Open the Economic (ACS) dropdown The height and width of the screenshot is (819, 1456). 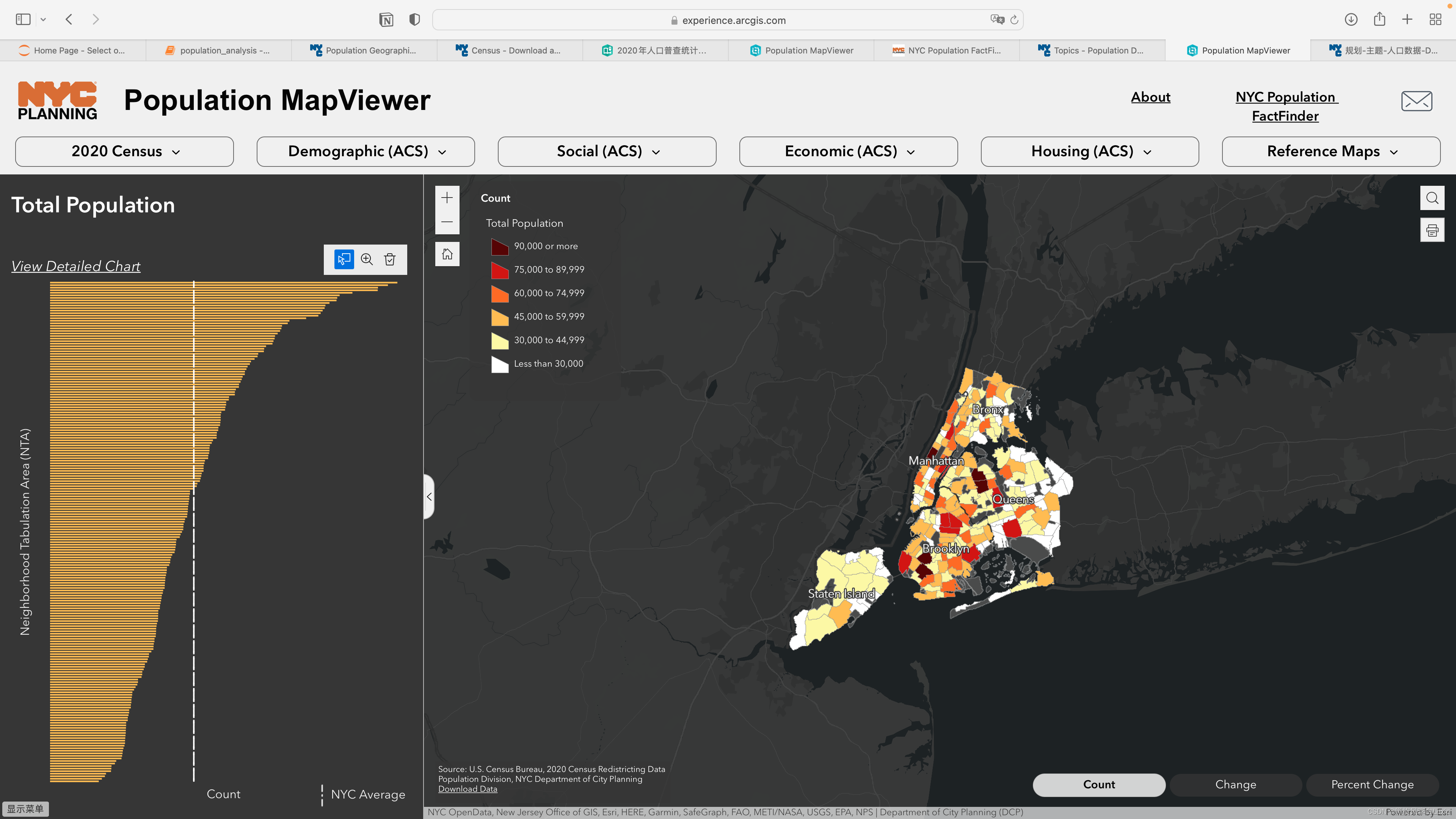coord(848,152)
